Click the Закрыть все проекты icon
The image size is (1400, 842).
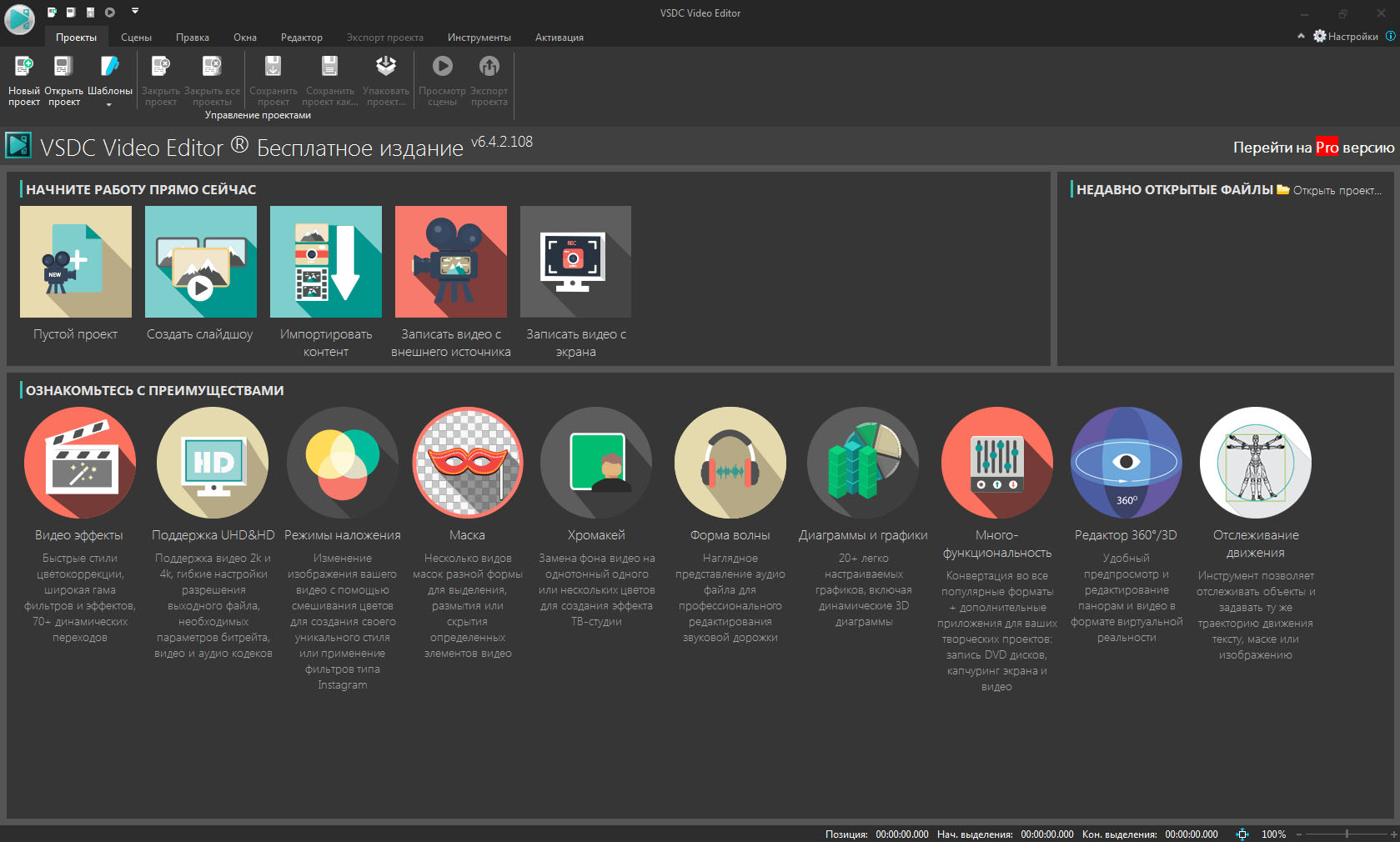coord(212,66)
